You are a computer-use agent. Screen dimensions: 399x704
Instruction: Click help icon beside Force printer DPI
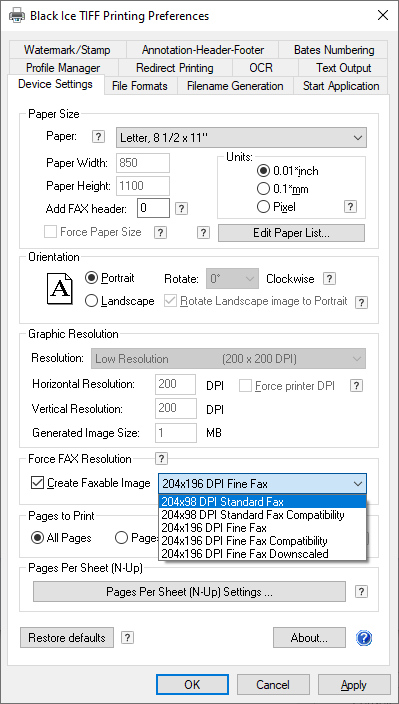click(356, 386)
